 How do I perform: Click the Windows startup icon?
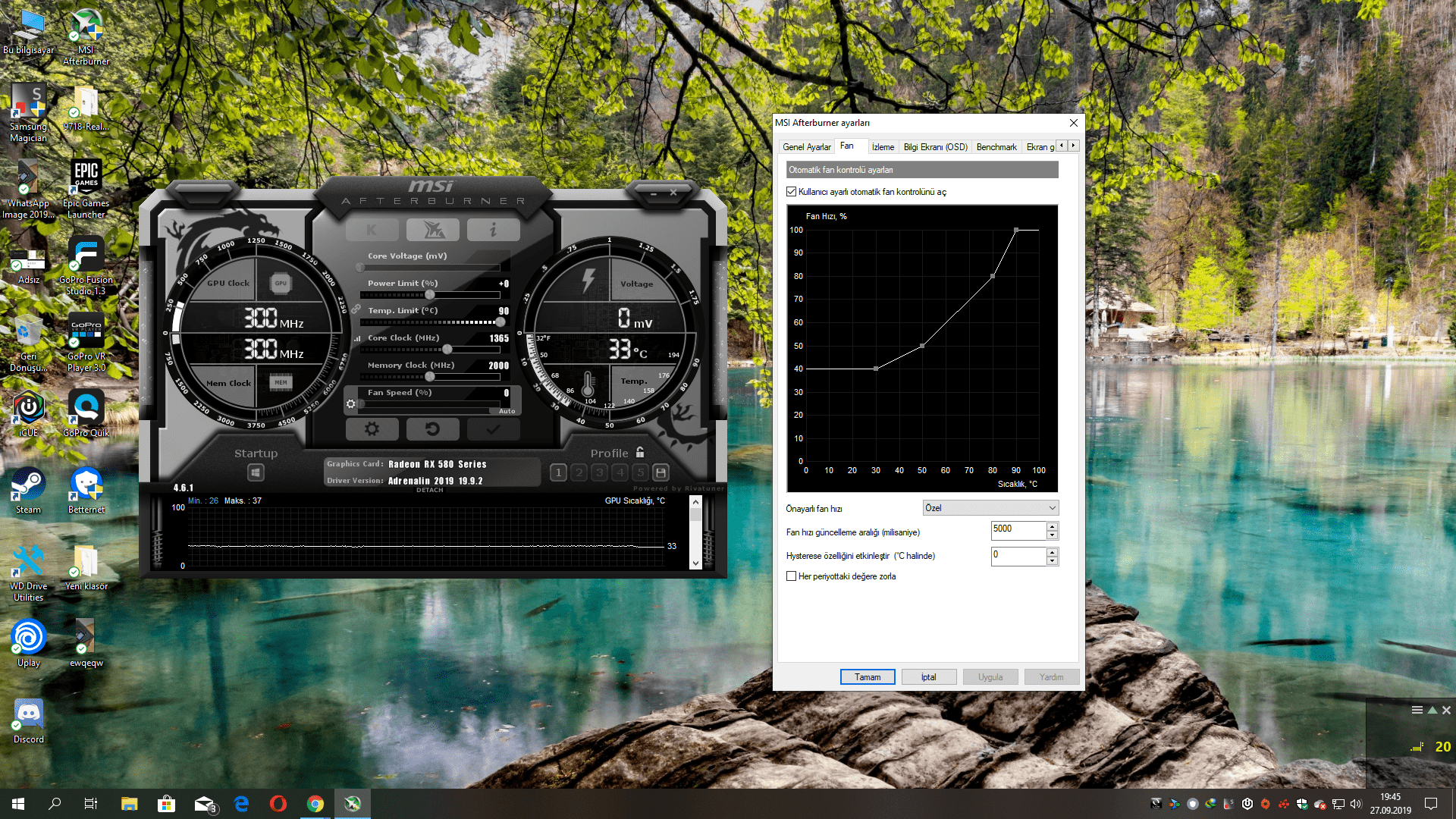(x=256, y=472)
